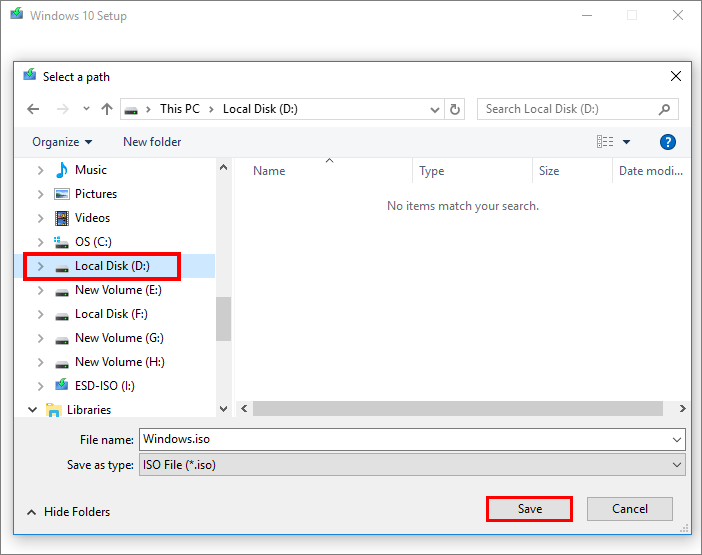
Task: Go up one folder level
Action: tap(107, 109)
